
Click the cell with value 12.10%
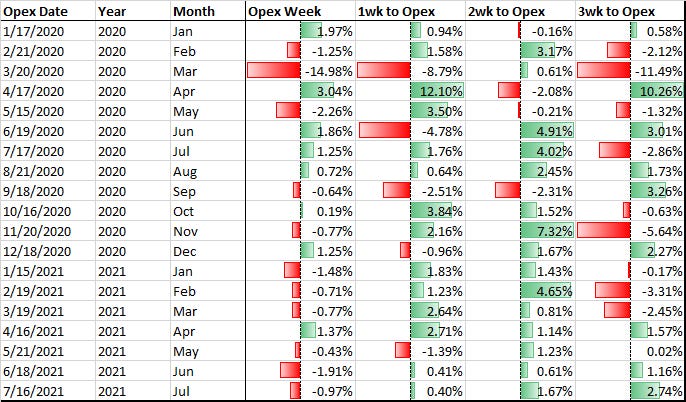pos(410,91)
